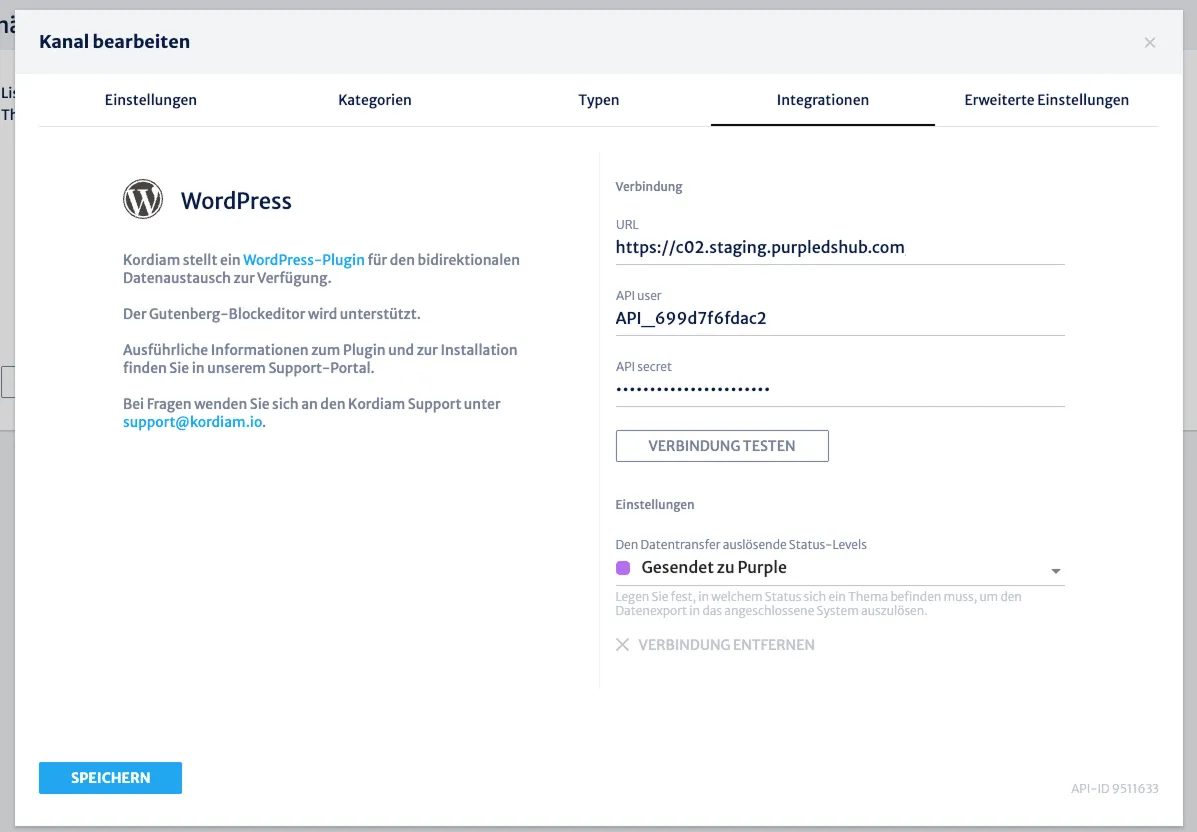Switch to the Typen tab
1197x832 pixels.
point(598,100)
